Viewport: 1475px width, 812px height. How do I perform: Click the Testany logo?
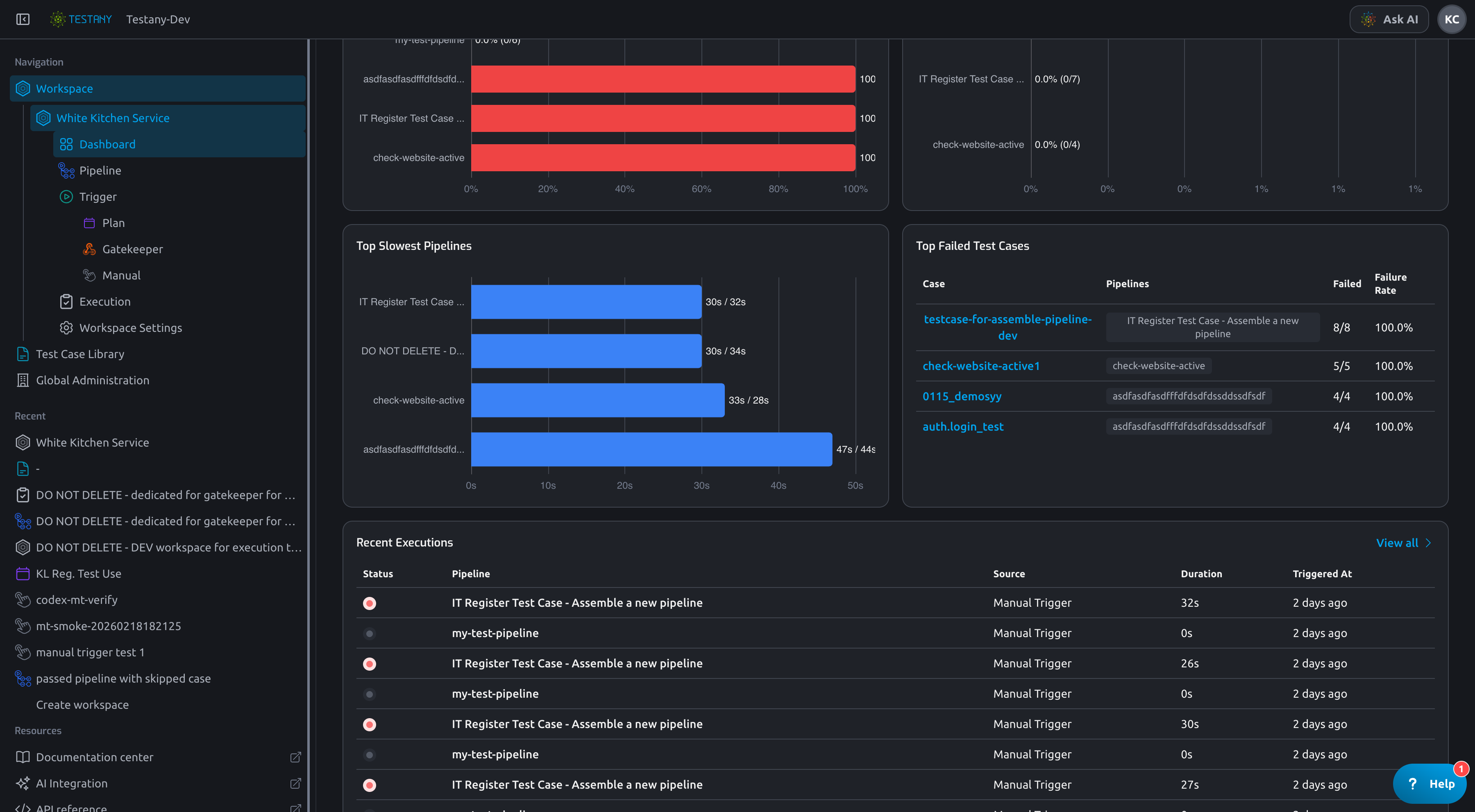point(81,20)
